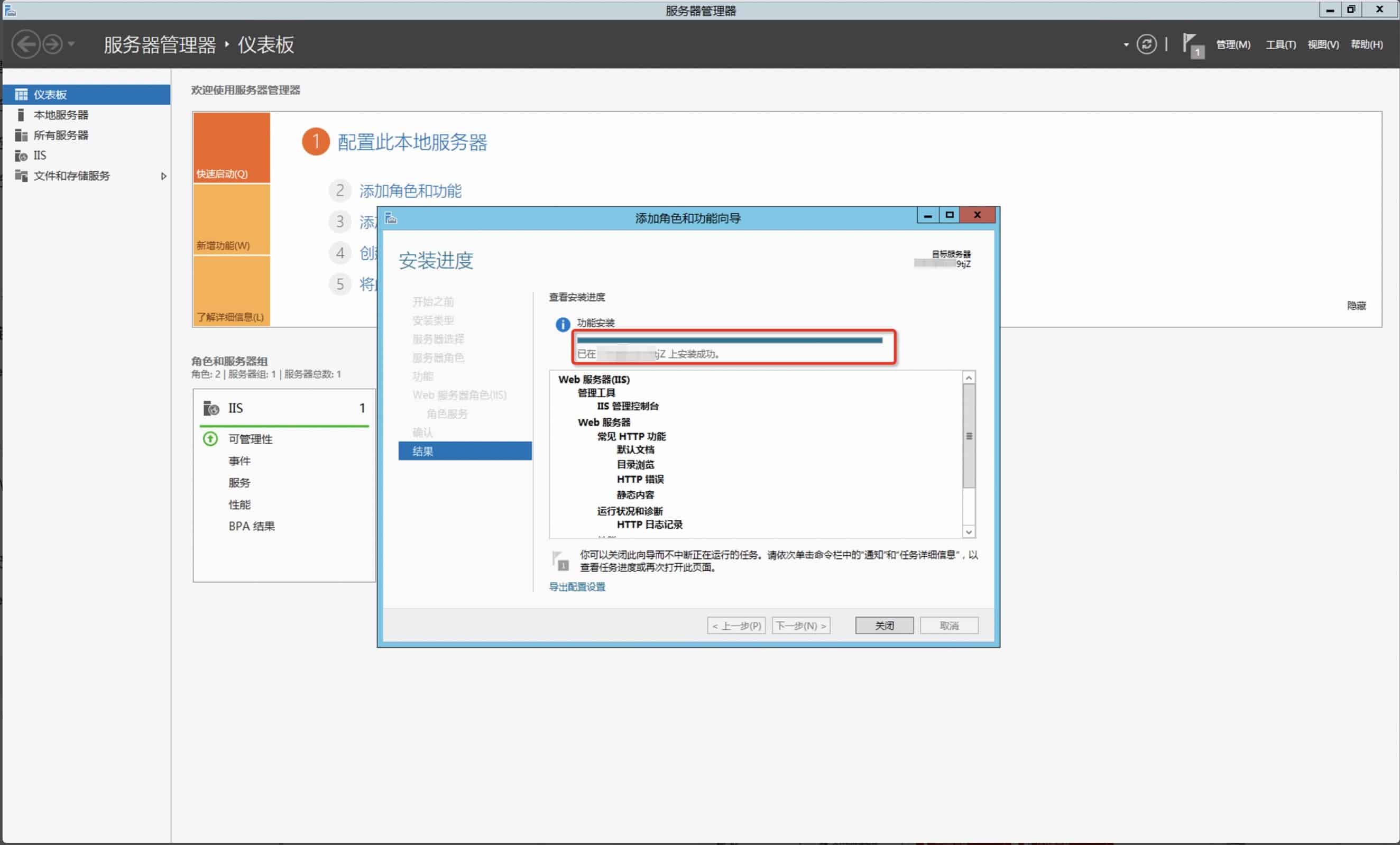Open the 工具(T) menu
This screenshot has height=845, width=1400.
tap(1280, 44)
